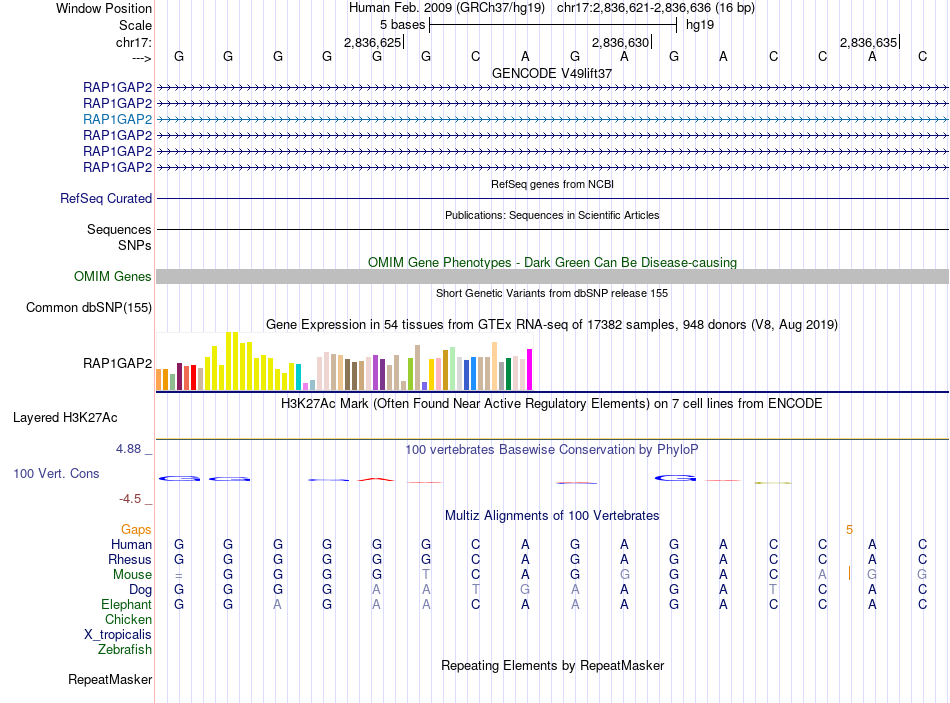This screenshot has width=950, height=703.
Task: Select the Elephant alignment row label
Action: 127,604
